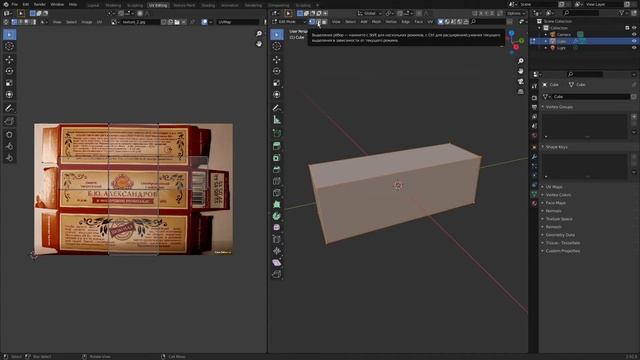Select the Rotate tool in the 3D viewport toolbar
Viewport: 640px width, 360px height.
(x=277, y=71)
